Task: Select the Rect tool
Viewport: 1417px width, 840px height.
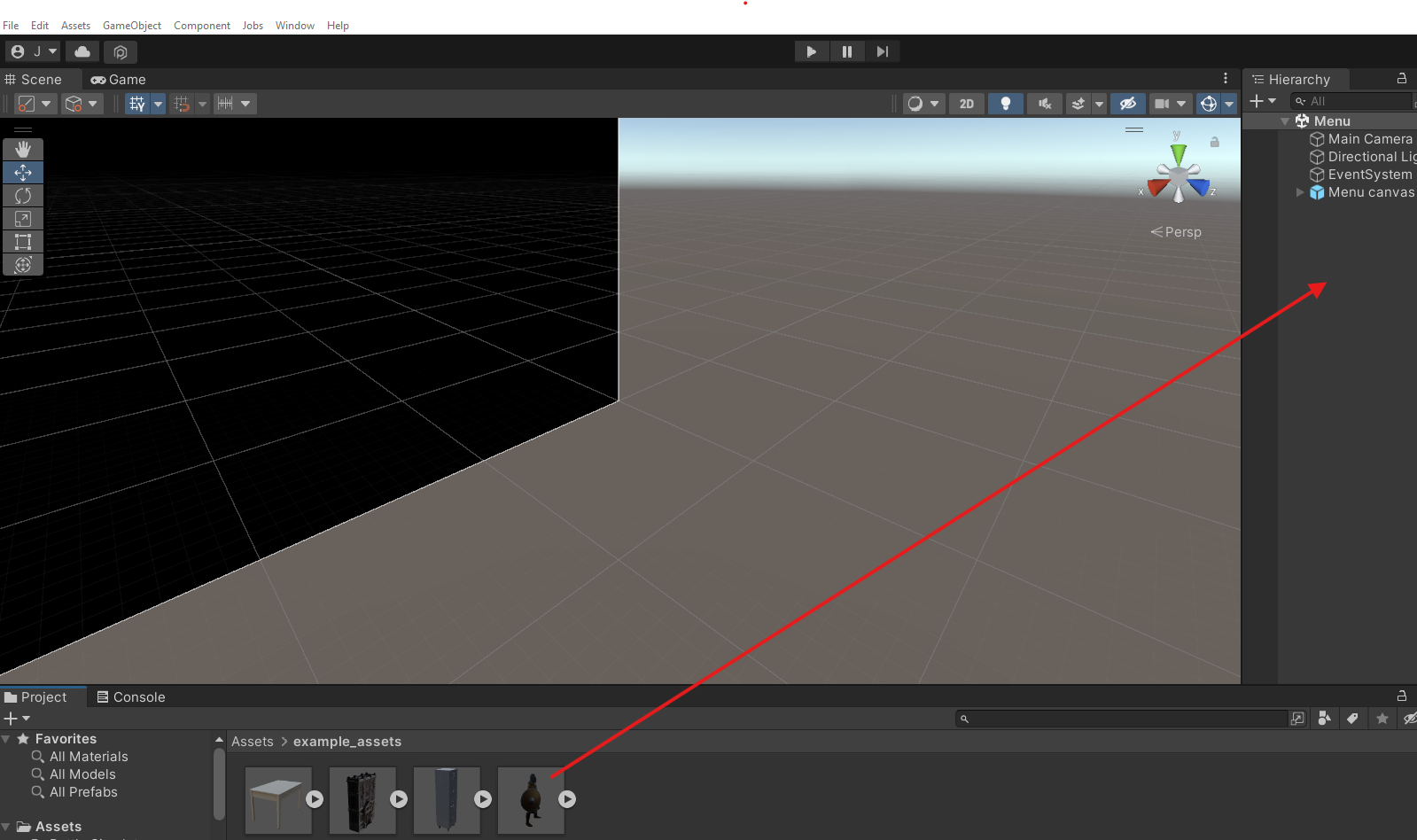Action: tap(23, 242)
